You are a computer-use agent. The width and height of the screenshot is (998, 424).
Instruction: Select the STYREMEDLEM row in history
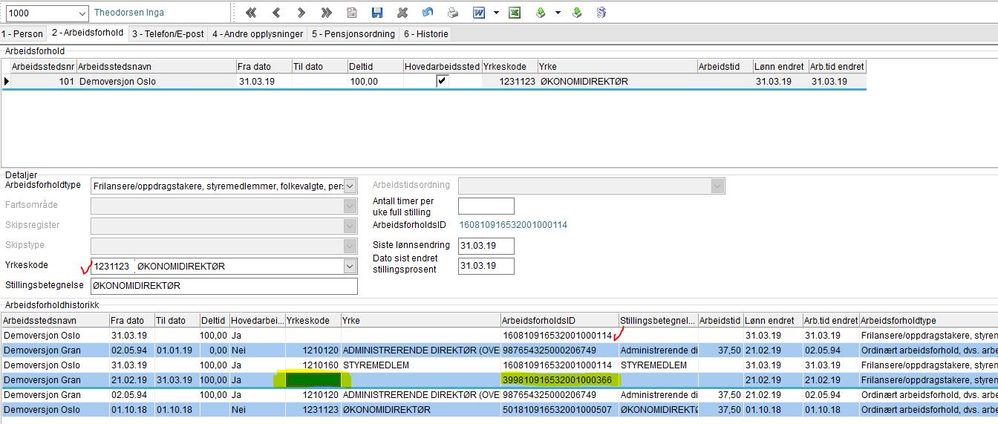pyautogui.click(x=400, y=365)
